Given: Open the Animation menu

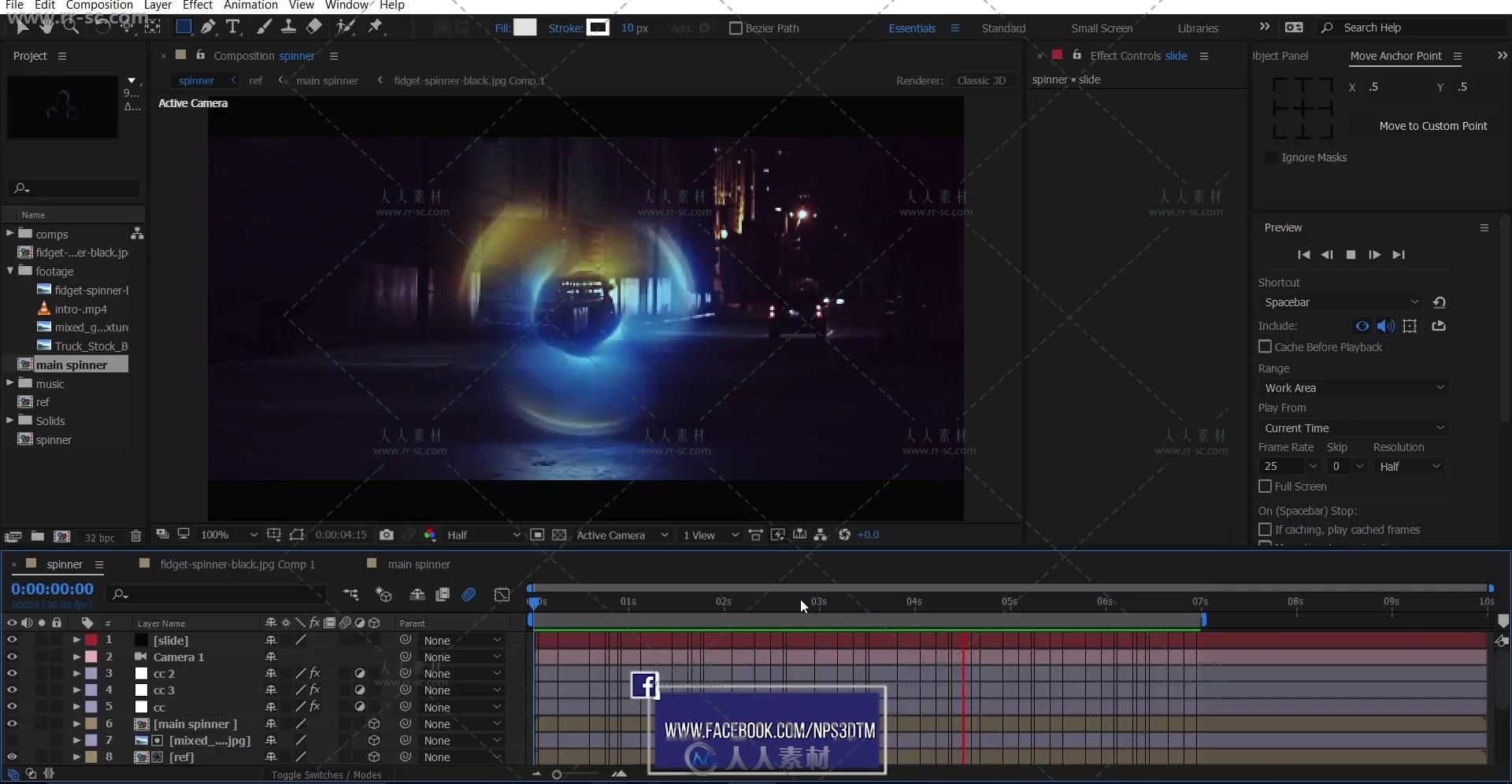Looking at the screenshot, I should click(250, 6).
